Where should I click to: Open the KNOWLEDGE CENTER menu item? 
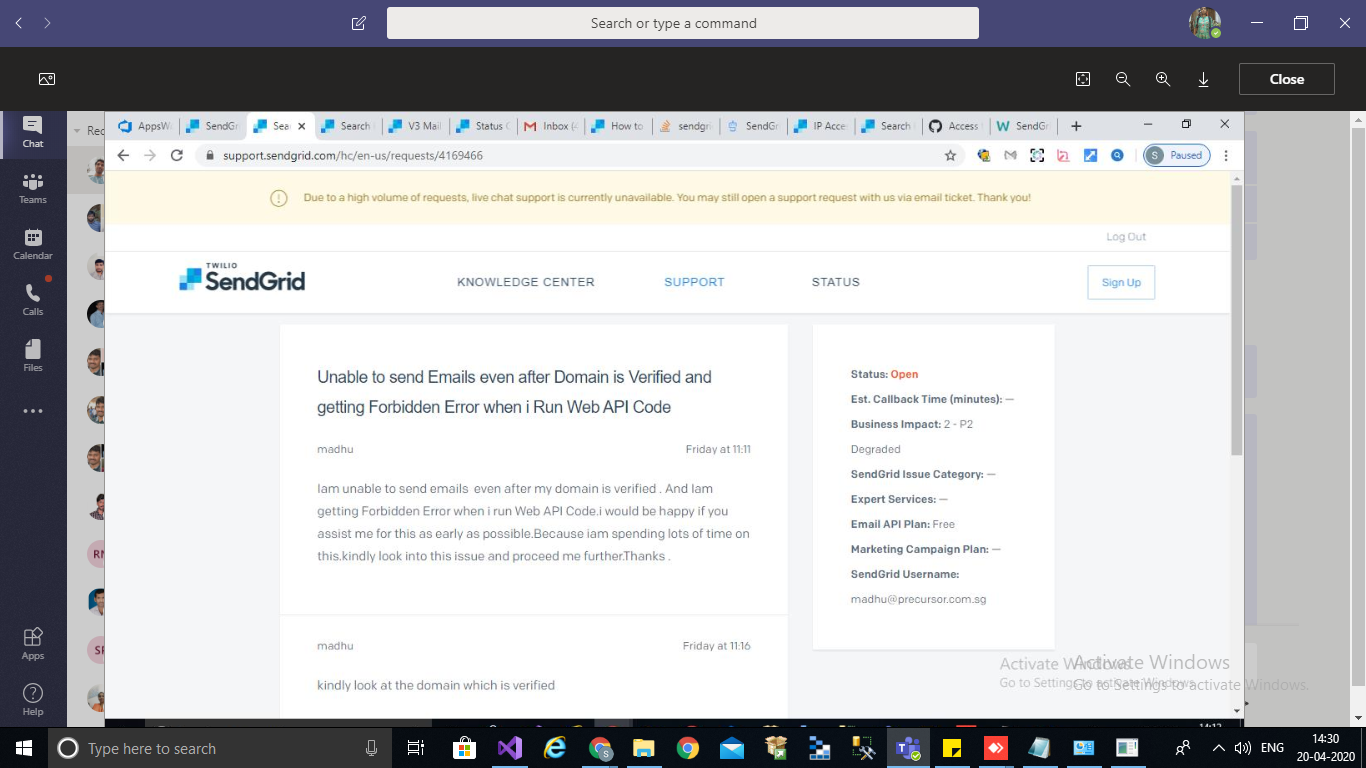(525, 282)
